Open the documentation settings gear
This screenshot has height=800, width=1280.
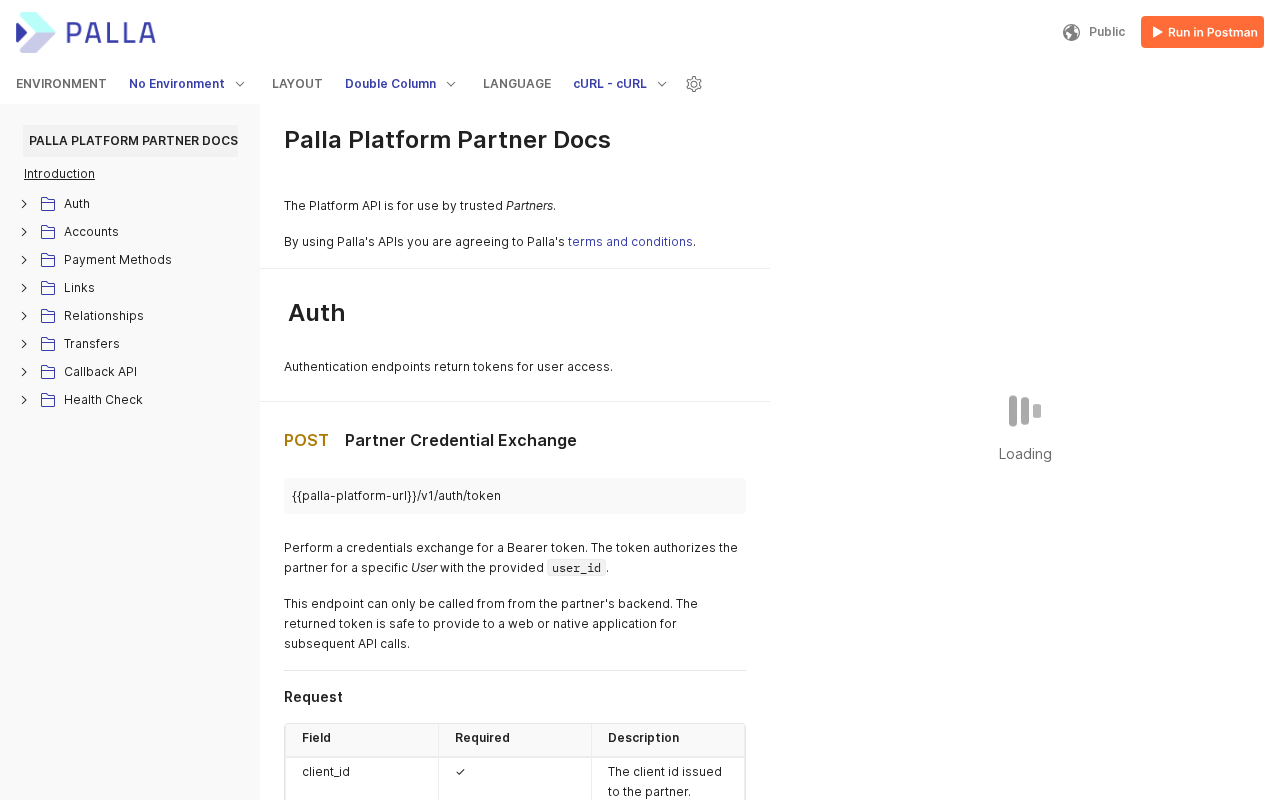tap(694, 84)
